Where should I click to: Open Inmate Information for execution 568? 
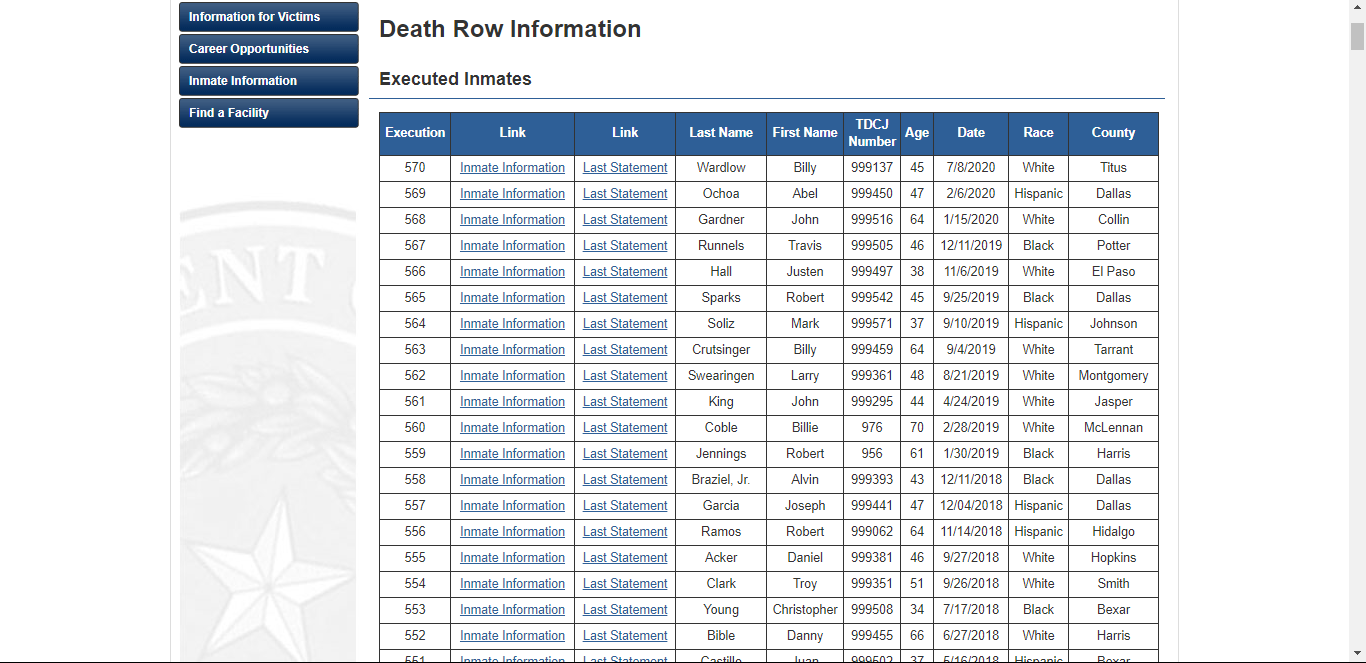512,220
